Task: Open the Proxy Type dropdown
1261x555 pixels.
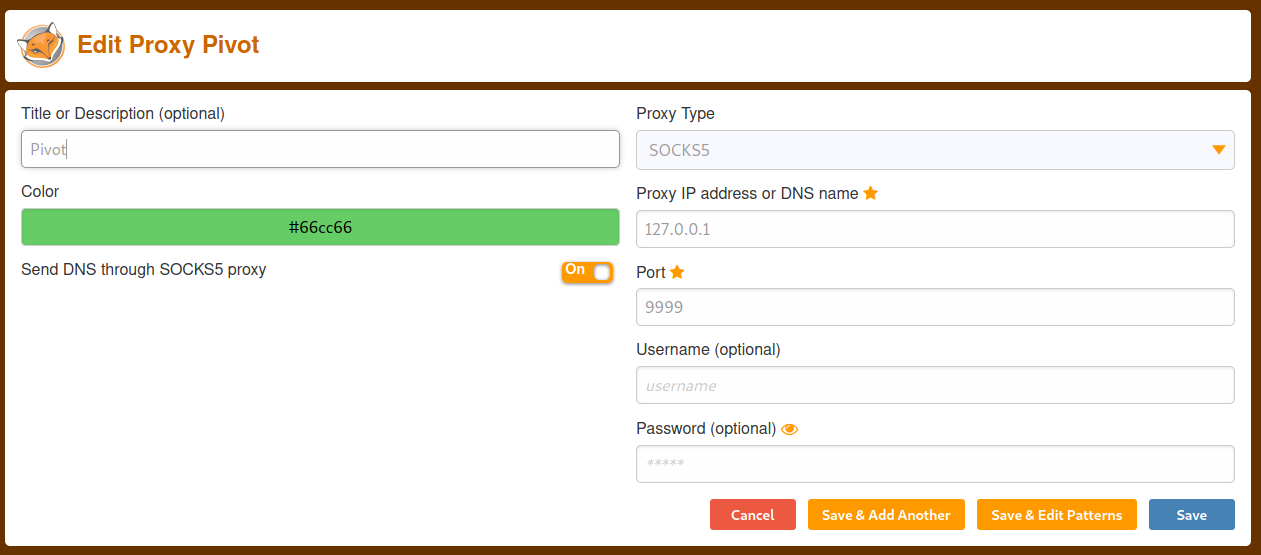Action: pos(935,150)
